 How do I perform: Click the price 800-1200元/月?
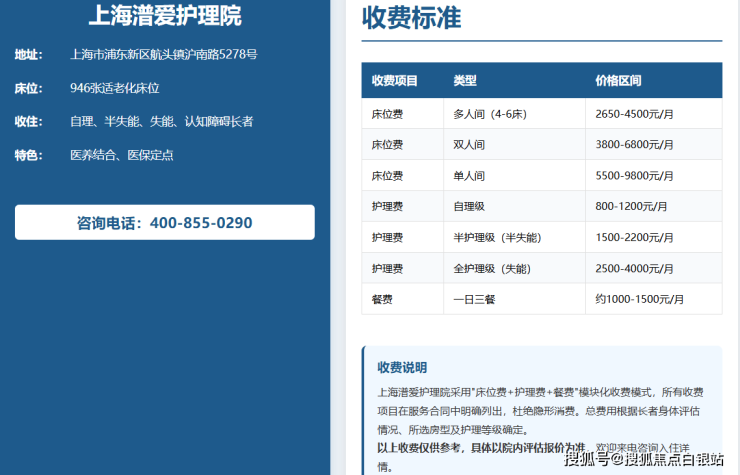point(631,207)
